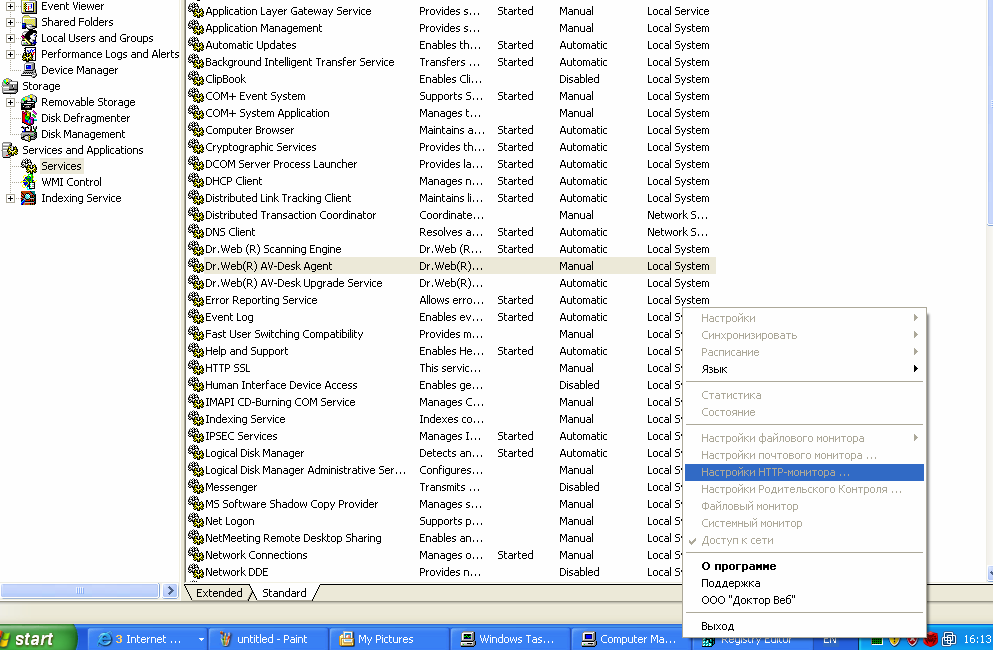Click the overlapping windows tray icon

point(949,639)
